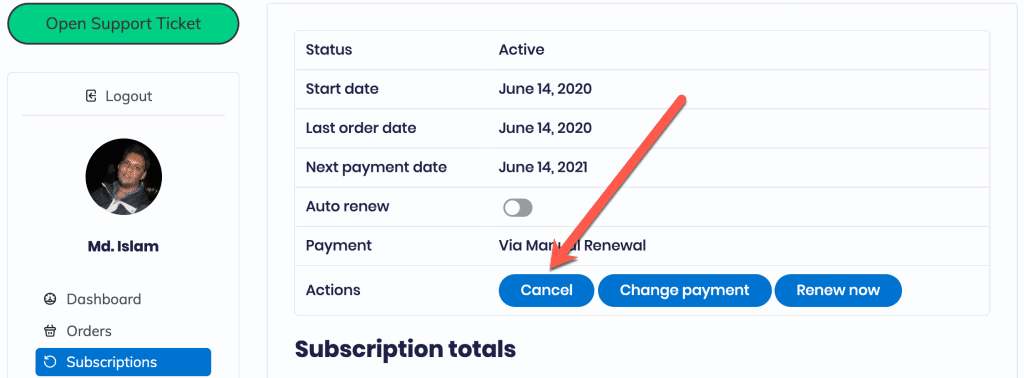Viewport: 1024px width, 378px height.
Task: Click the user profile avatar photo
Action: click(123, 177)
